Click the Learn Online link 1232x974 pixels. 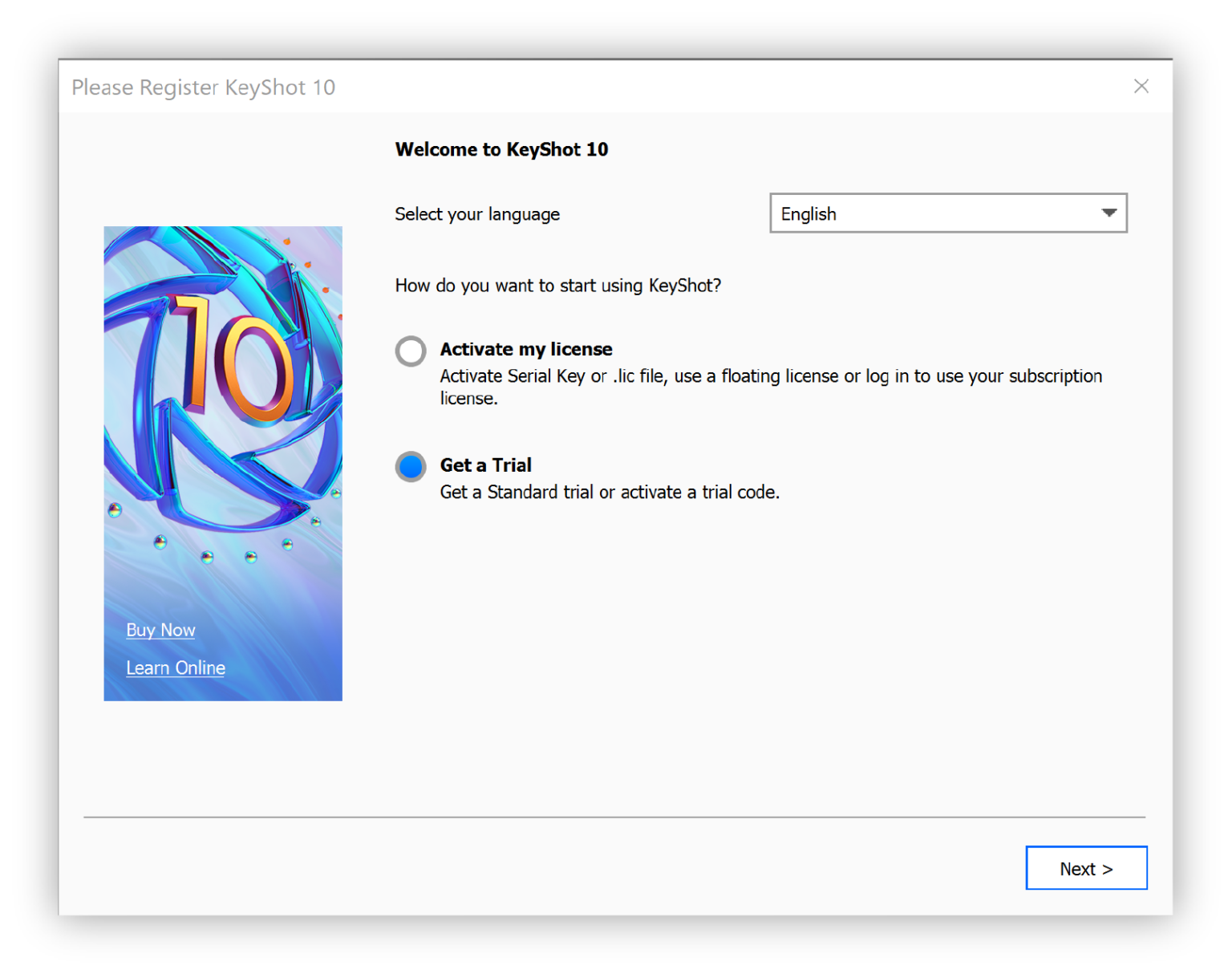point(175,668)
